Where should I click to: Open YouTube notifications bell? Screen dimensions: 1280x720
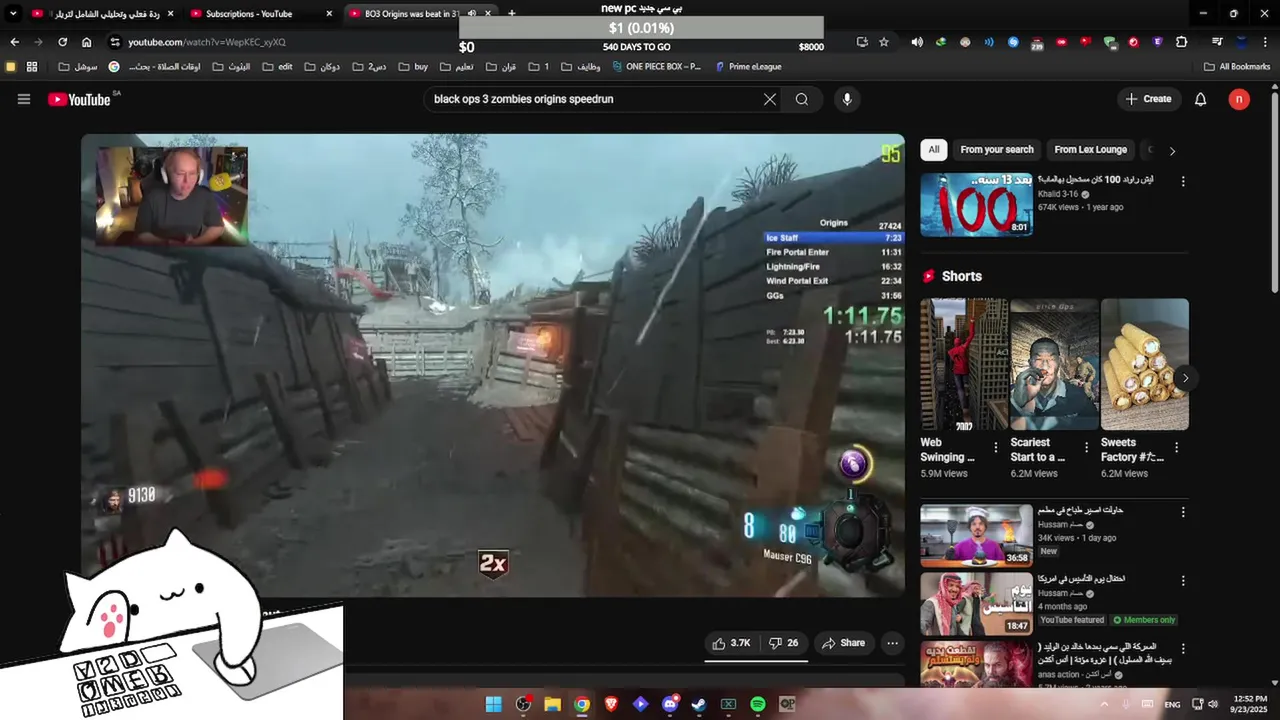tap(1201, 99)
